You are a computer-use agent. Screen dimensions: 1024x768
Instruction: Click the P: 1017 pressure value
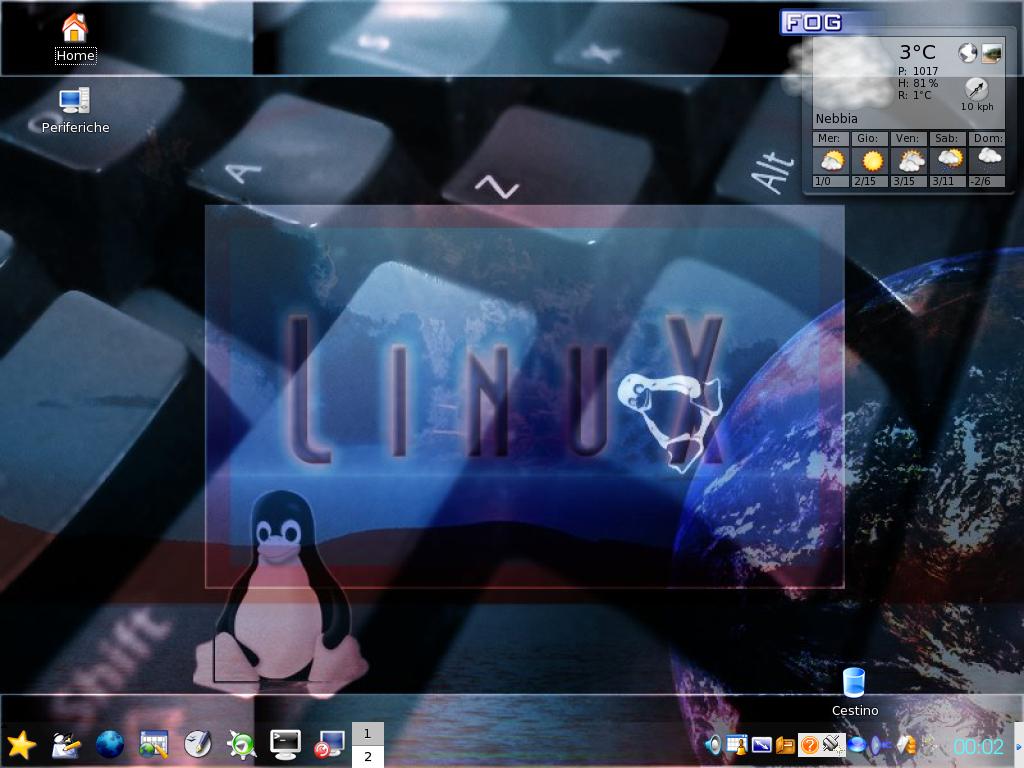[x=918, y=71]
